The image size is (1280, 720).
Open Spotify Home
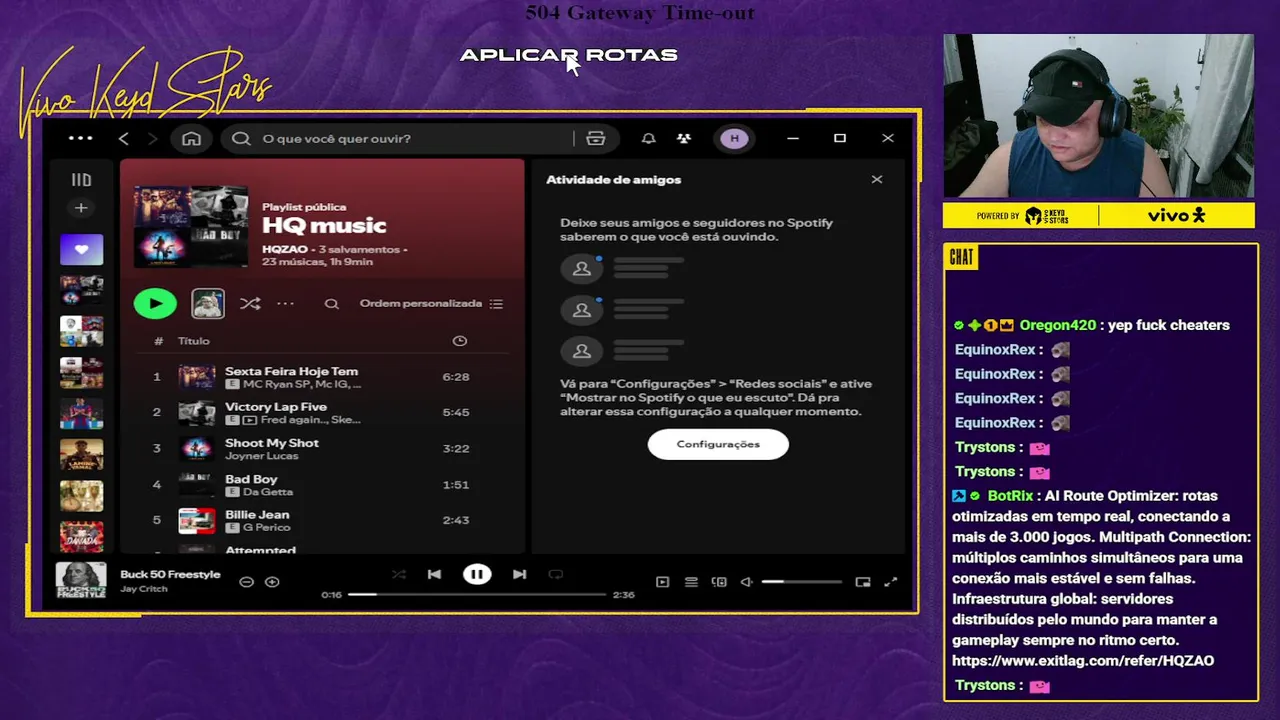point(191,138)
